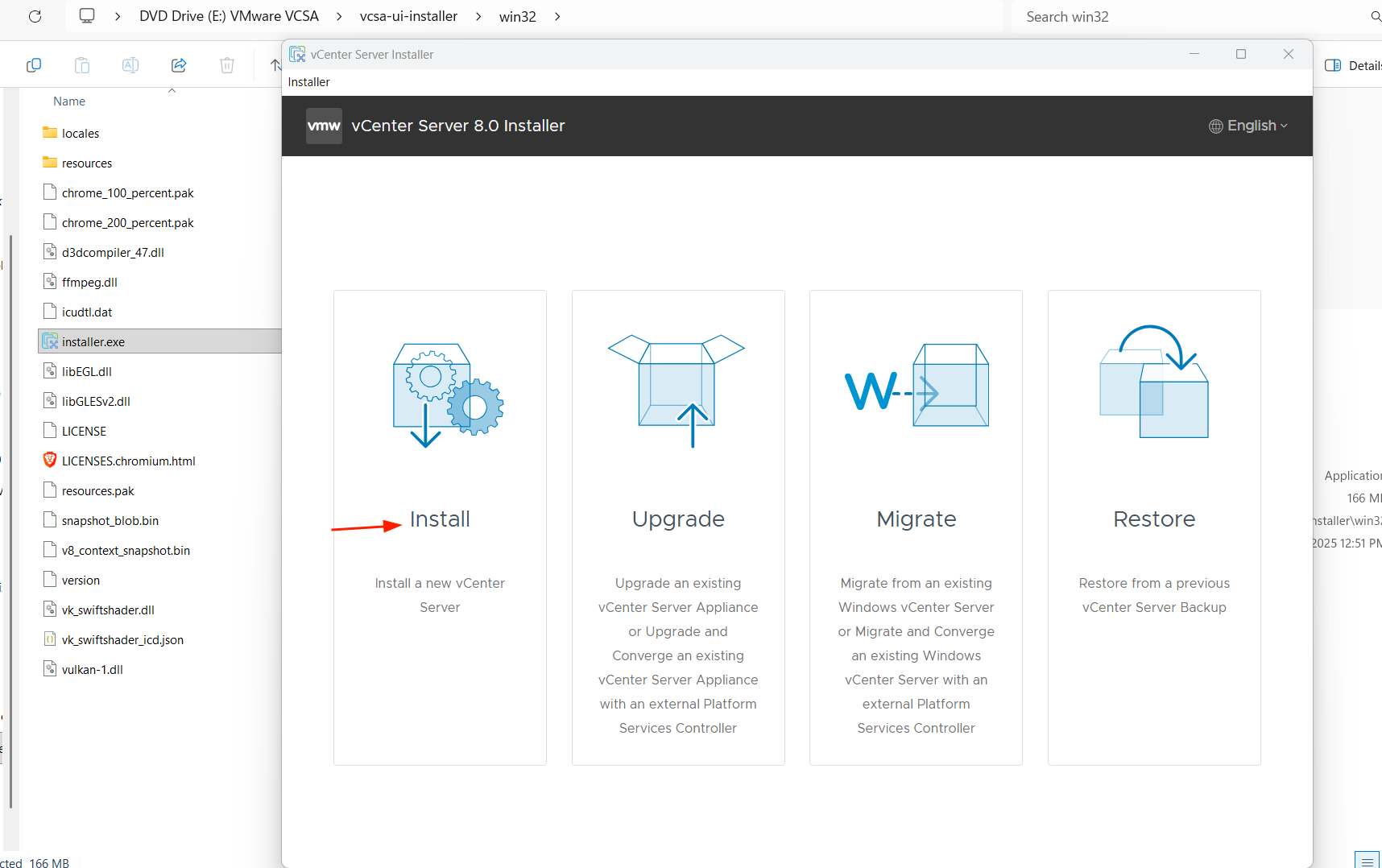Click 'vCenter Server 8.0 Installer' header title
Image resolution: width=1382 pixels, height=868 pixels.
458,126
